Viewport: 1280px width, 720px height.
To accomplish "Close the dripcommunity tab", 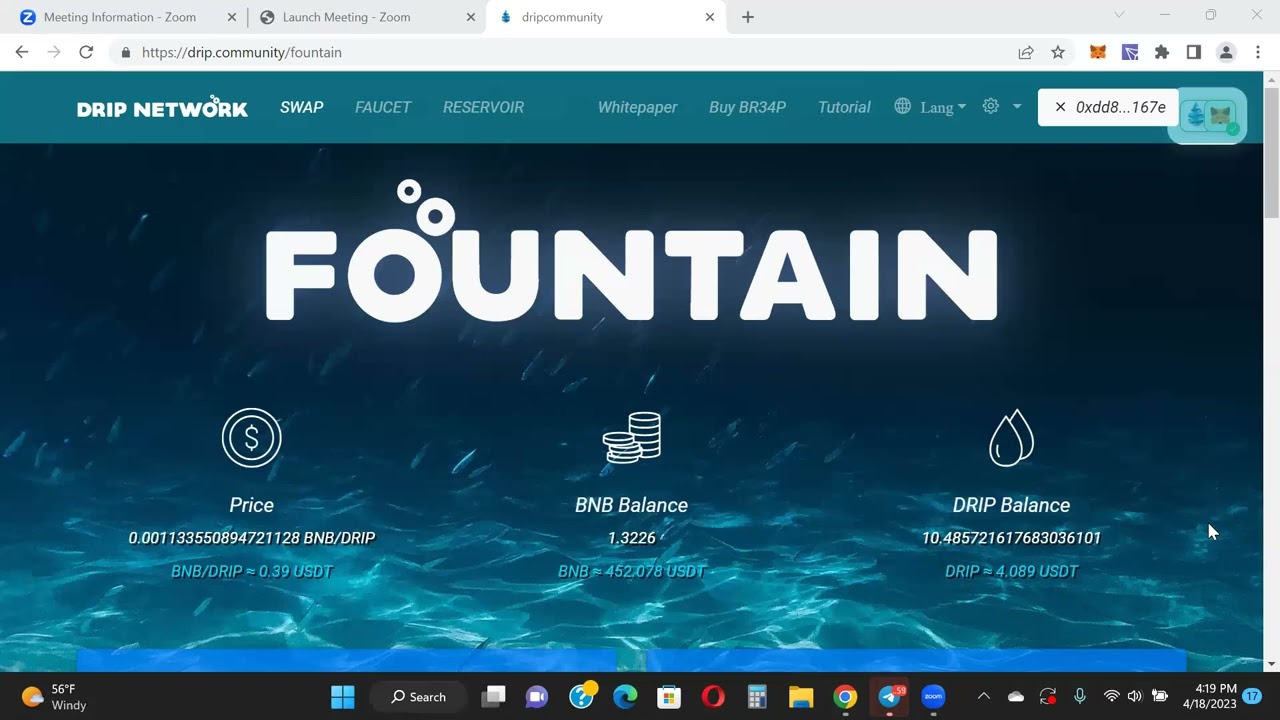I will point(710,17).
